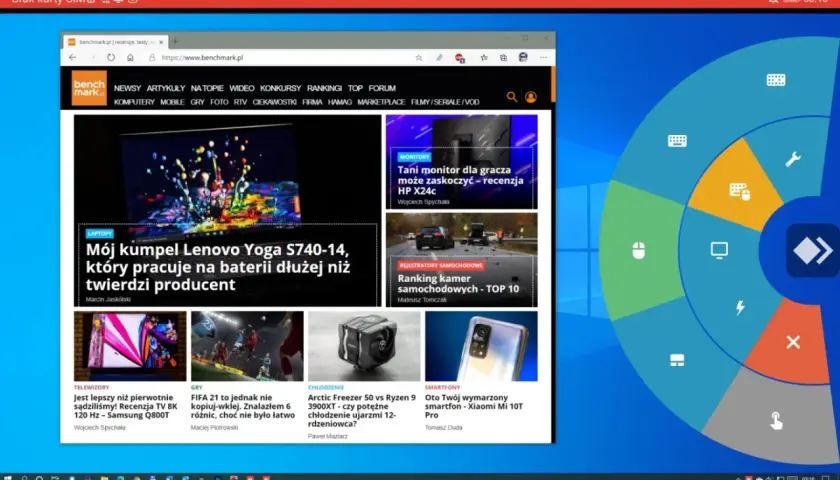Select the gray touch-finger mode segment
Viewport: 840px width, 480px height.
776,421
